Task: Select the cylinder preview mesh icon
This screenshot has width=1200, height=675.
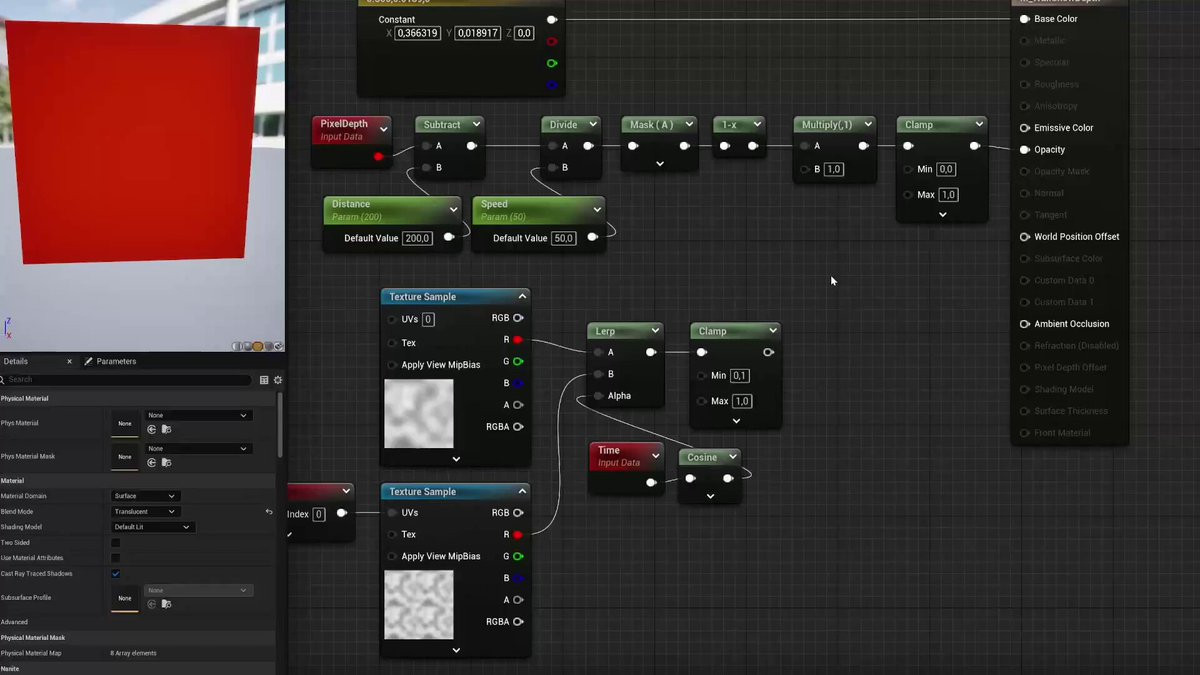Action: [237, 346]
